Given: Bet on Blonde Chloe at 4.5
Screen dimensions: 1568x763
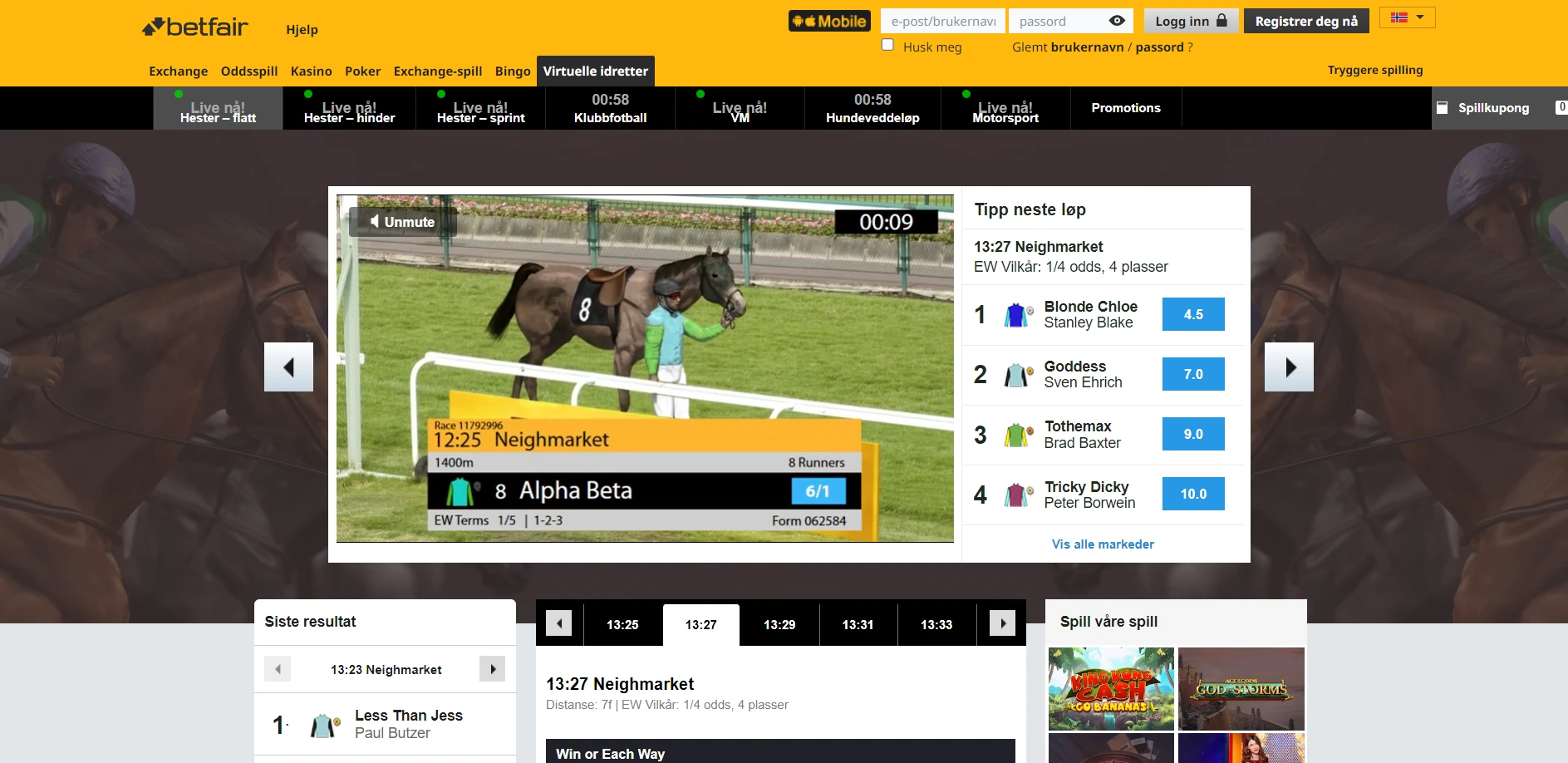Looking at the screenshot, I should (x=1193, y=314).
